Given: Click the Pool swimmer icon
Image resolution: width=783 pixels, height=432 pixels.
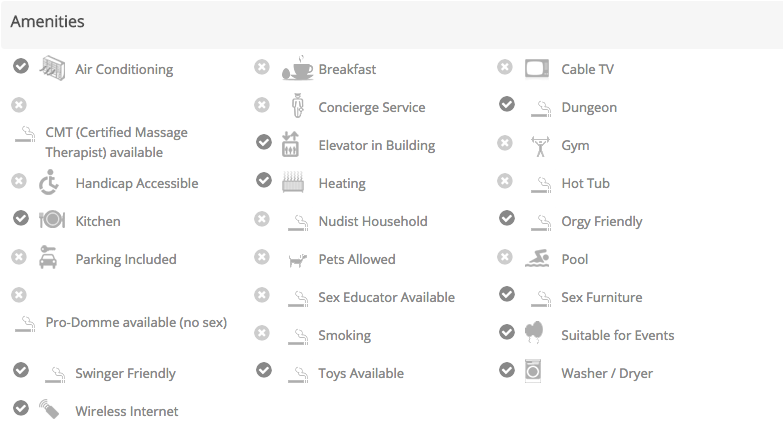Looking at the screenshot, I should tap(537, 258).
